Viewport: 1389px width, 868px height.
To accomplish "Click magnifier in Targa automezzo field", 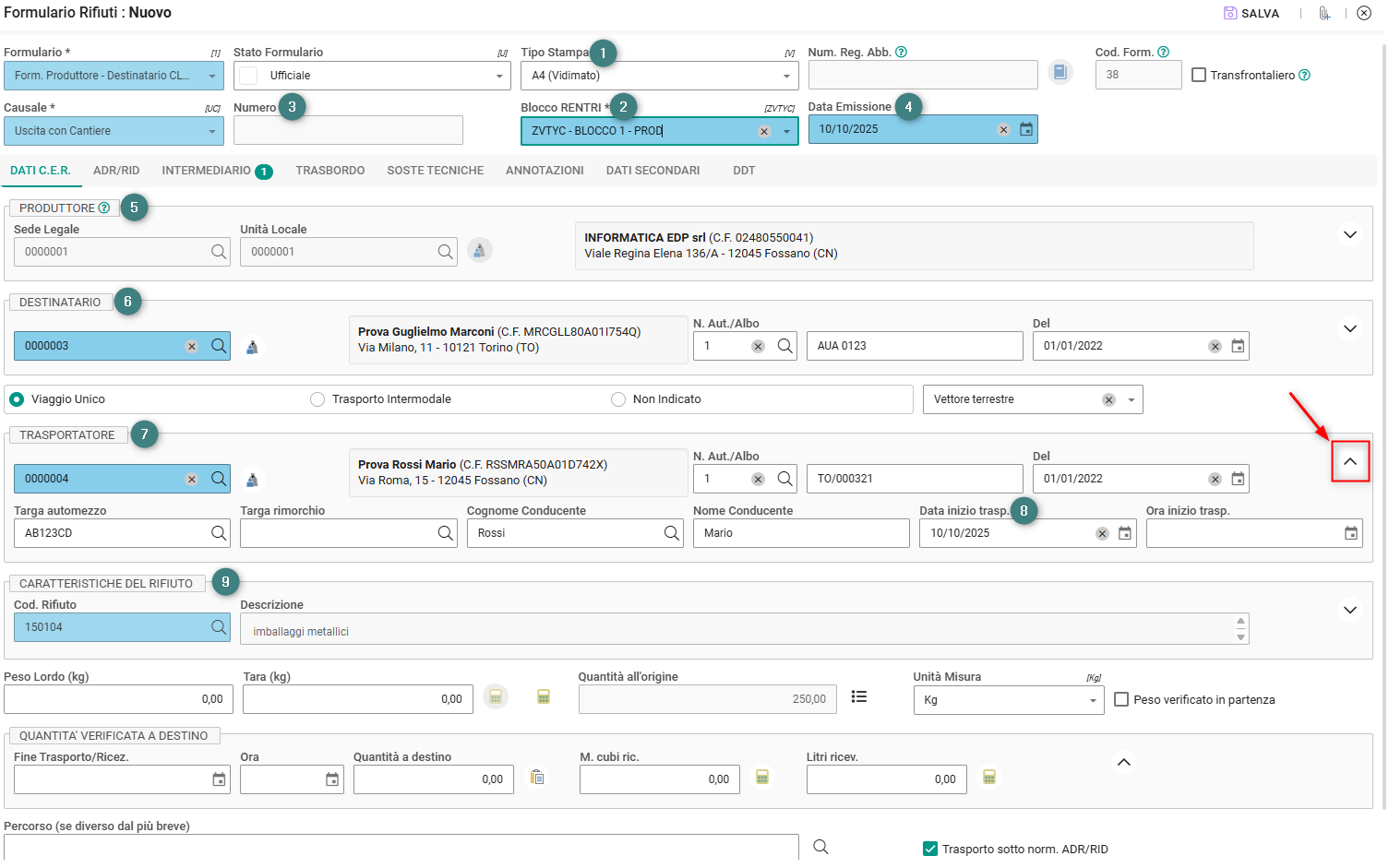I will point(219,533).
